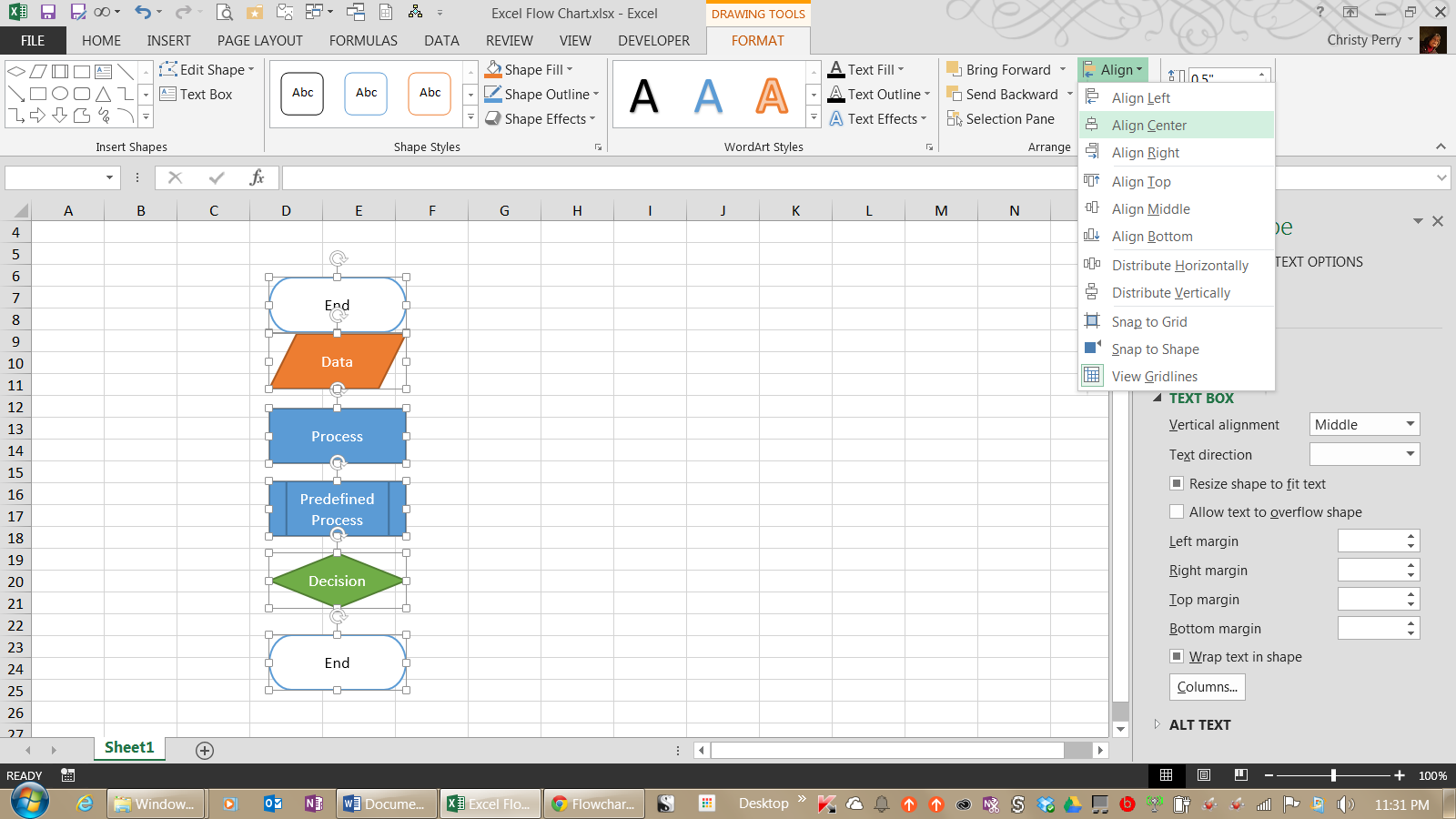Click the Text Box icon in Insert Shapes
The height and width of the screenshot is (819, 1456).
pyautogui.click(x=168, y=94)
